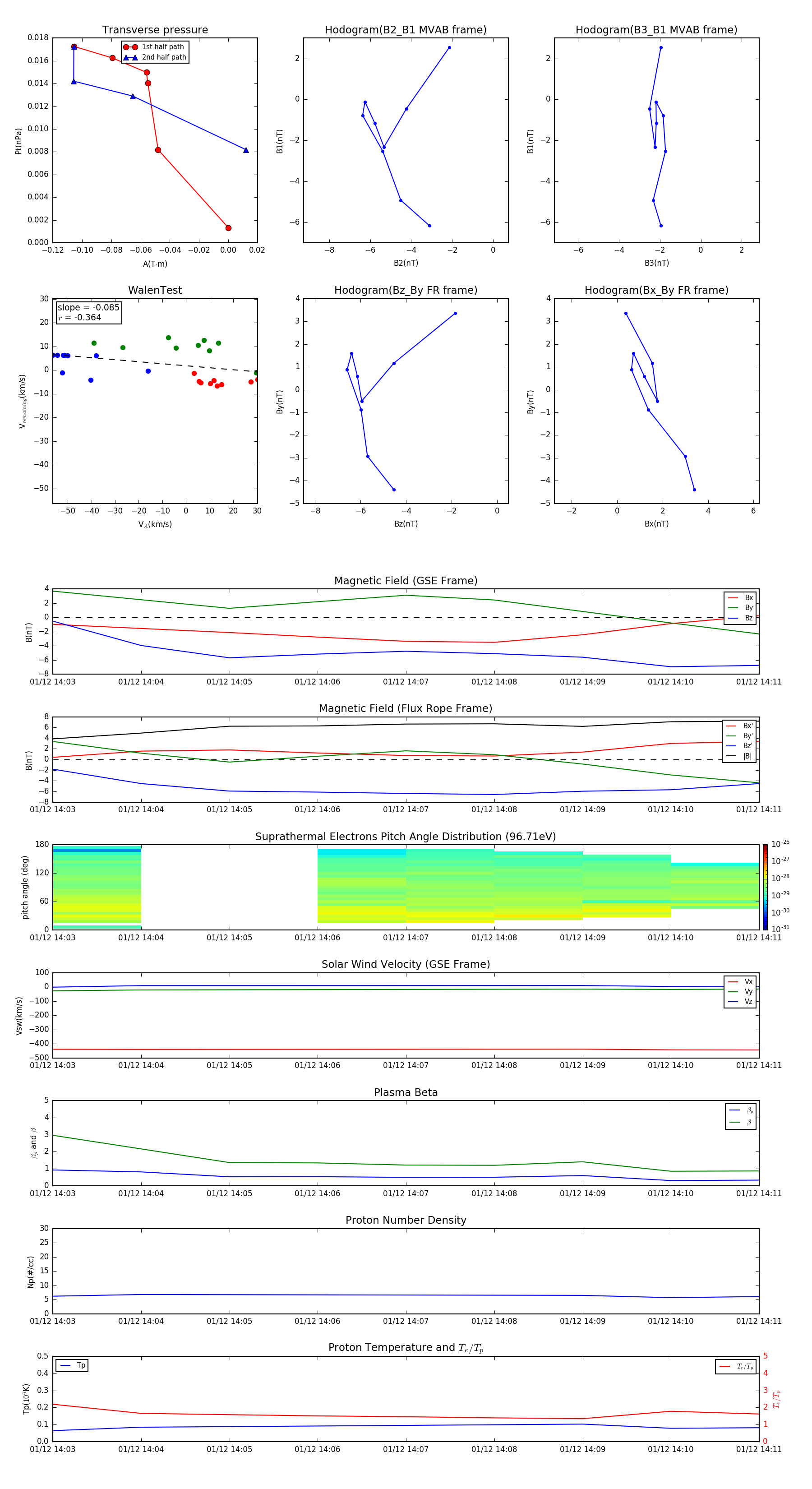Select the 'Tp(10^6K)' y-axis label

[26, 1399]
